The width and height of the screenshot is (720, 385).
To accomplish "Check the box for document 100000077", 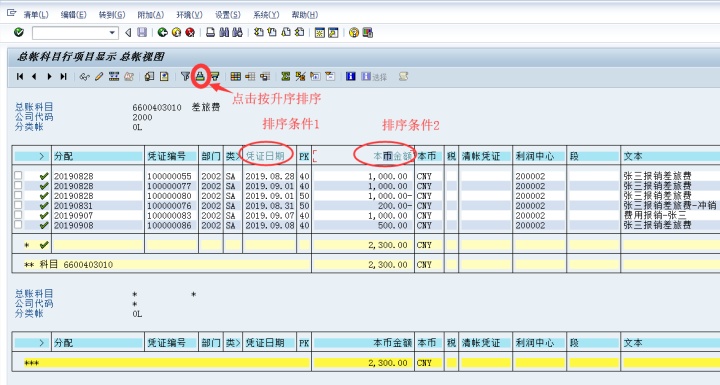I will click(x=18, y=185).
